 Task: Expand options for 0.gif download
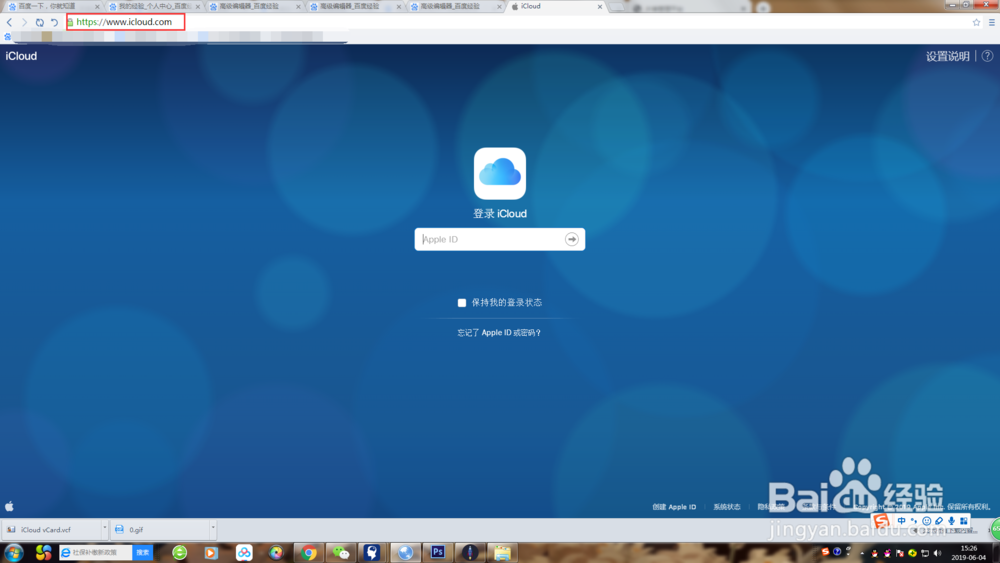pyautogui.click(x=213, y=529)
